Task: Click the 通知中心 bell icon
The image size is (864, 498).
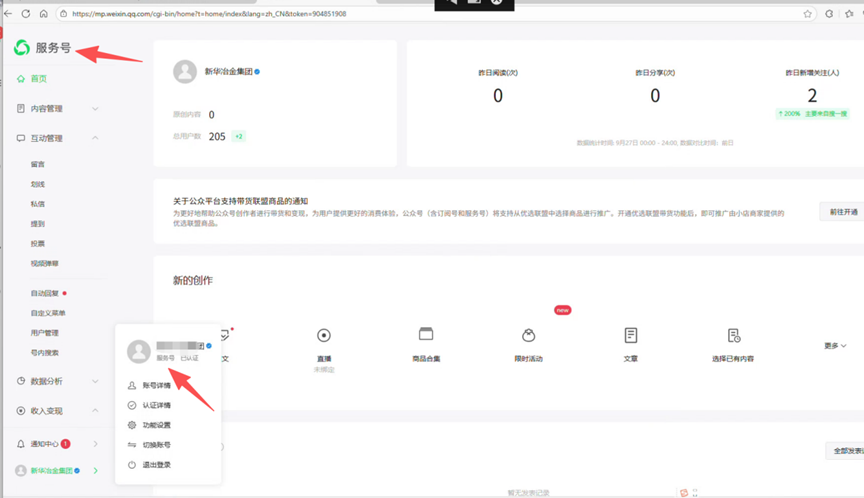Action: pyautogui.click(x=20, y=444)
